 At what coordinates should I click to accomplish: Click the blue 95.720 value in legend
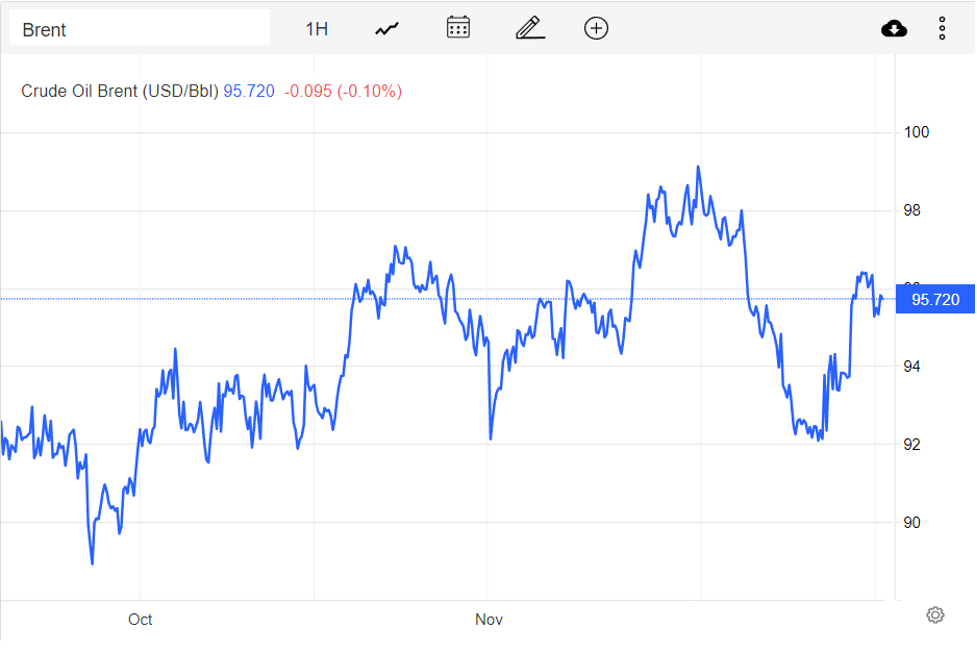point(249,91)
